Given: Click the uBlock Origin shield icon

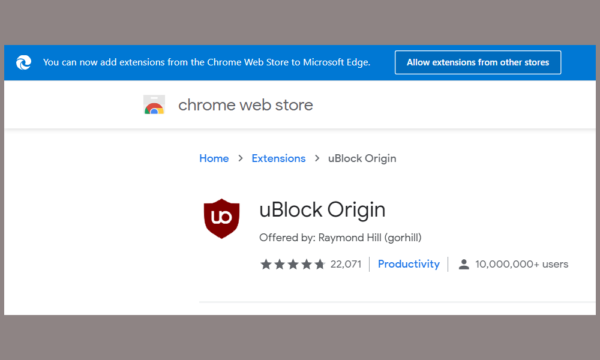Looking at the screenshot, I should pyautogui.click(x=222, y=218).
